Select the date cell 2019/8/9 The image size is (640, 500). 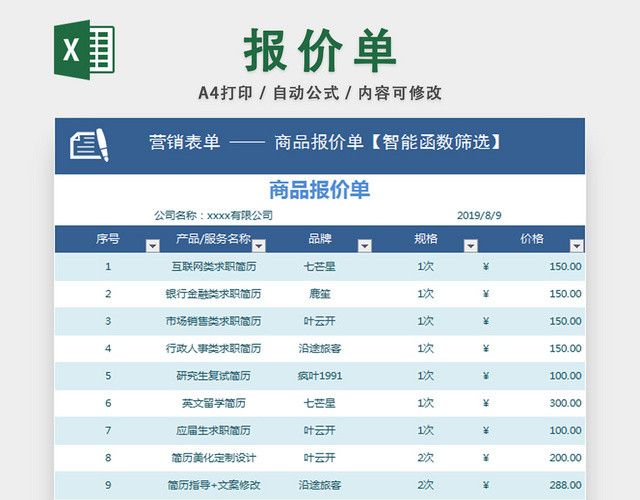pyautogui.click(x=479, y=215)
